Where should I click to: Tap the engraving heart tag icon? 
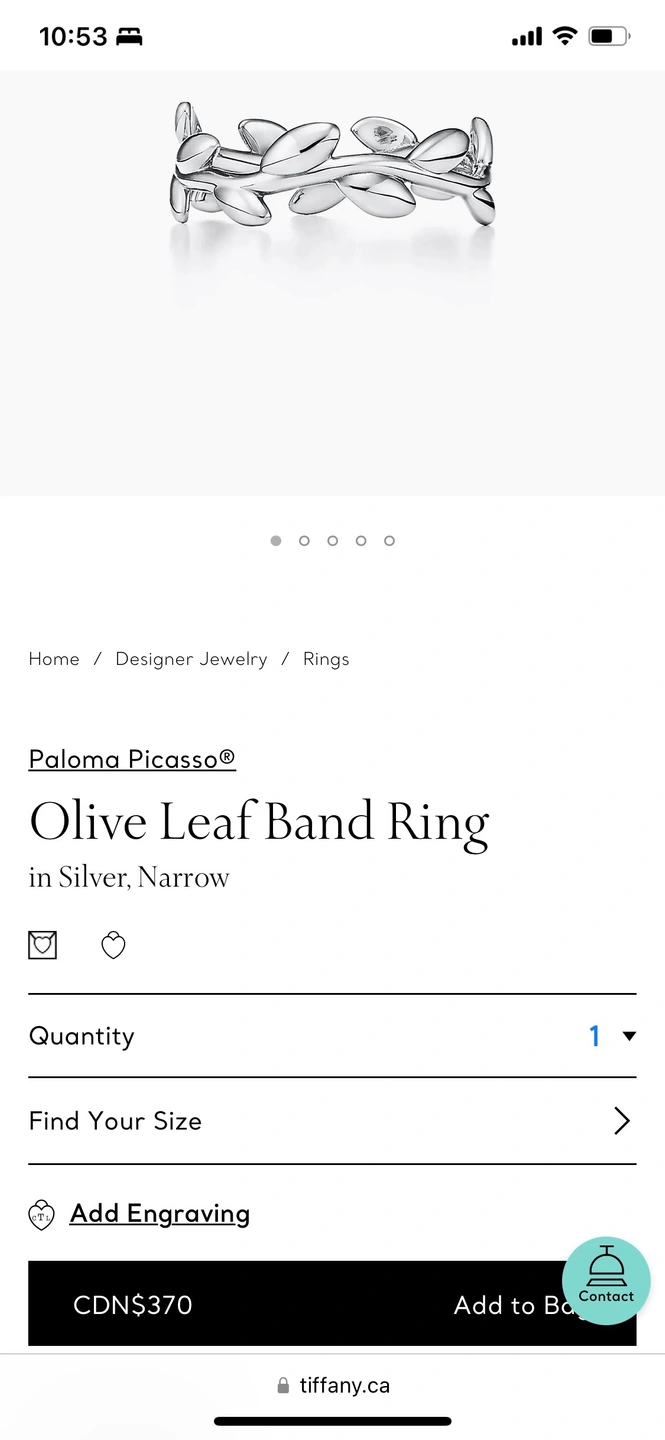(41, 1215)
